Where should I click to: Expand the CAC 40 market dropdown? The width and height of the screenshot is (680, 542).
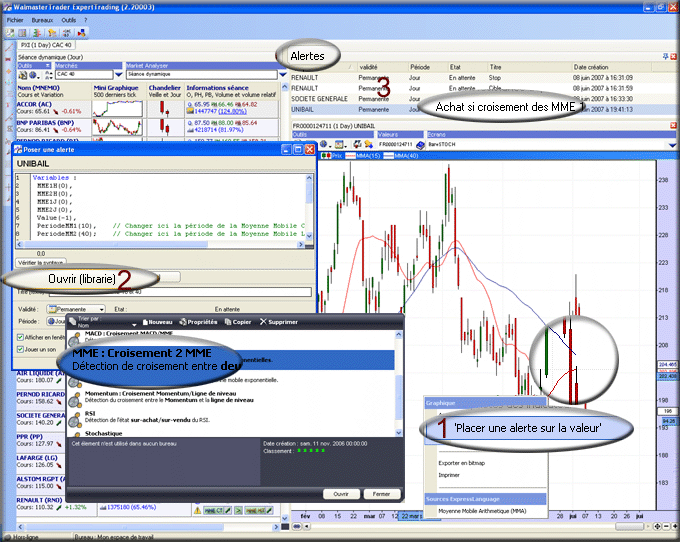(x=119, y=75)
